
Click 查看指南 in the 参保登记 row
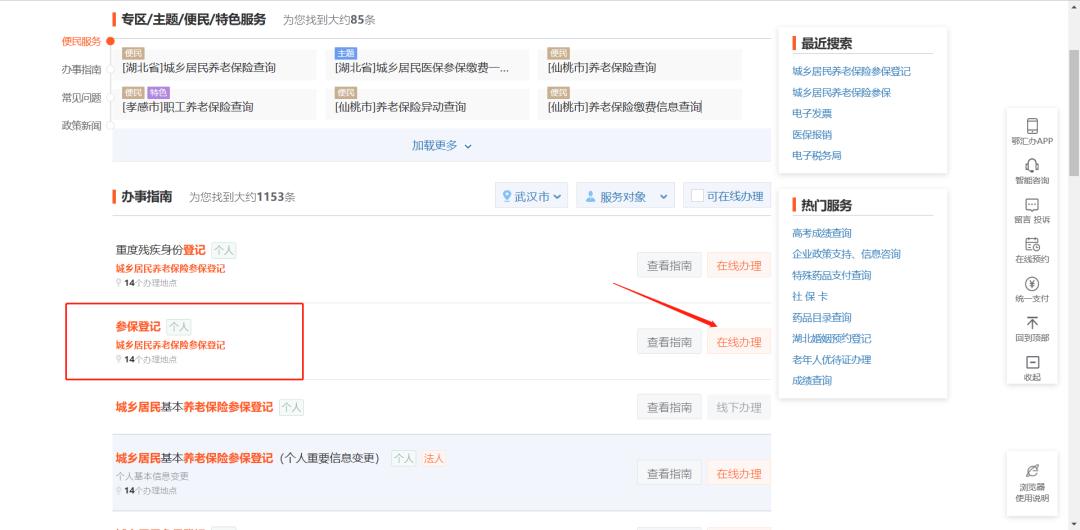(x=669, y=342)
